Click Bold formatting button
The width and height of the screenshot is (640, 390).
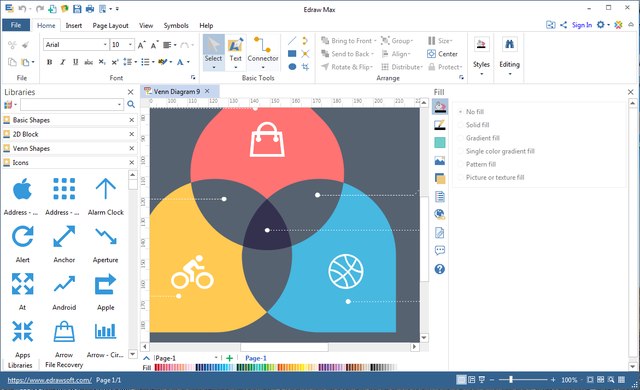(49, 62)
